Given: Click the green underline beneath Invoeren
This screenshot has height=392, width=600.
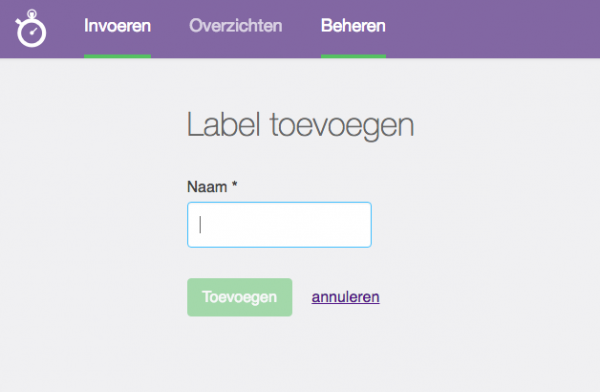Looking at the screenshot, I should click(x=117, y=56).
